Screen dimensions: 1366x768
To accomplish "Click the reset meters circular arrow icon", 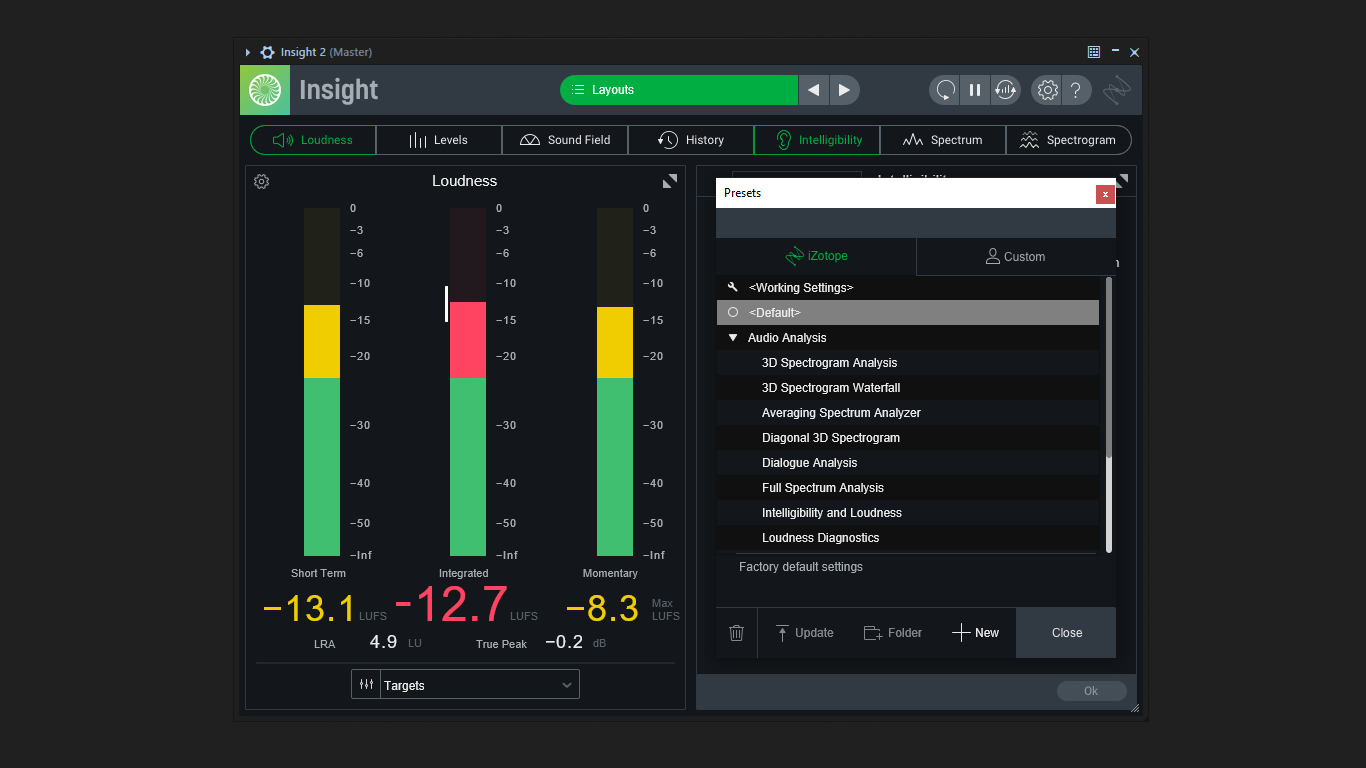I will pos(944,90).
